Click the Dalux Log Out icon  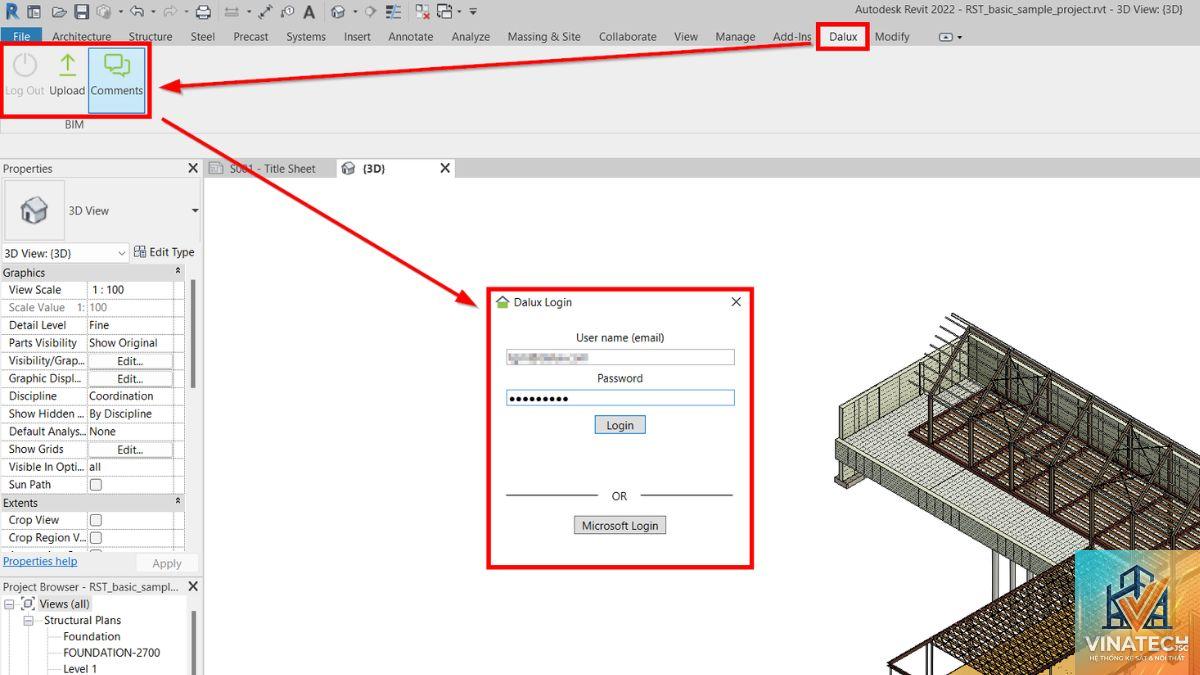[25, 76]
